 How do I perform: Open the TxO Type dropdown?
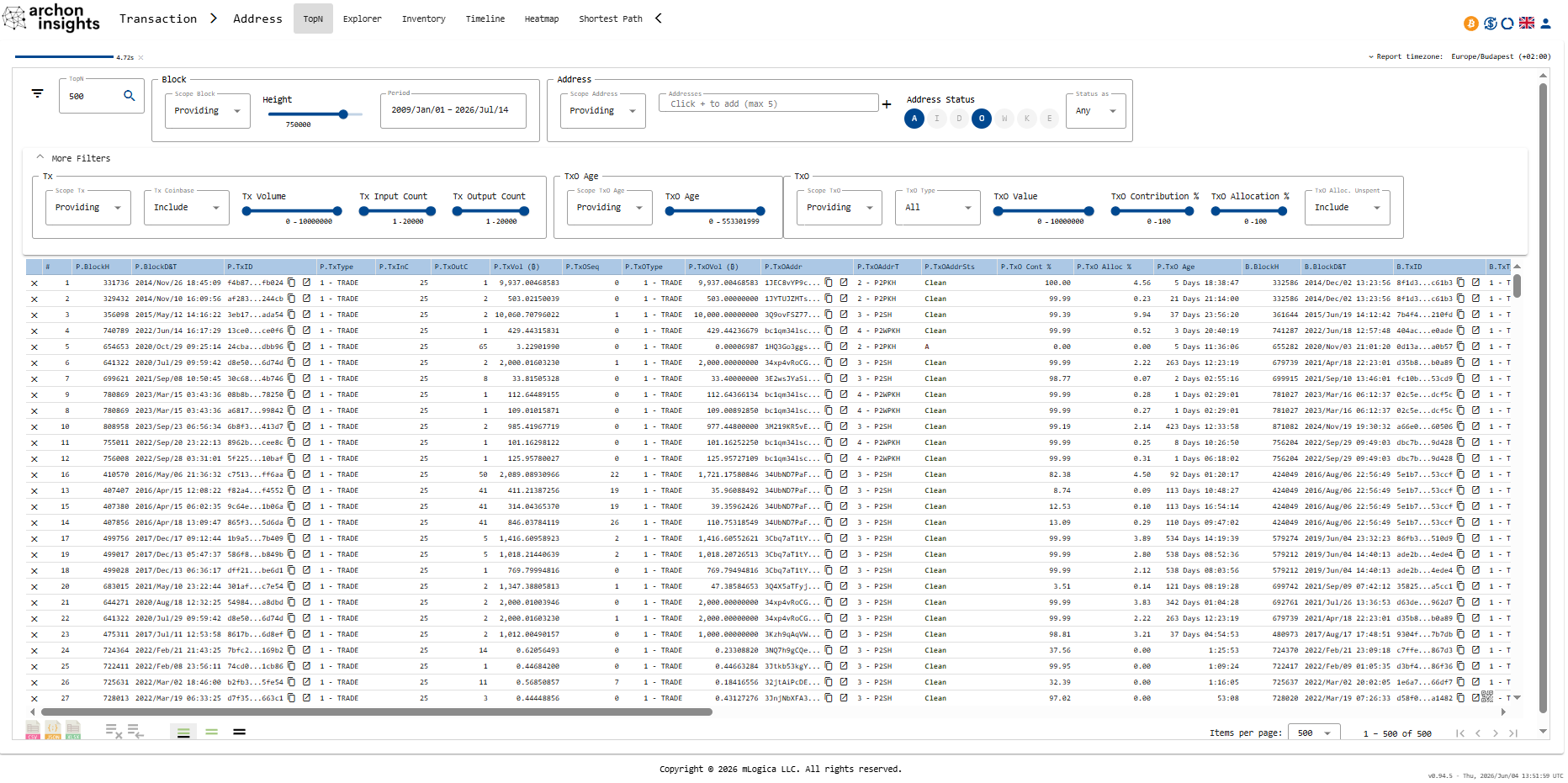tap(939, 208)
